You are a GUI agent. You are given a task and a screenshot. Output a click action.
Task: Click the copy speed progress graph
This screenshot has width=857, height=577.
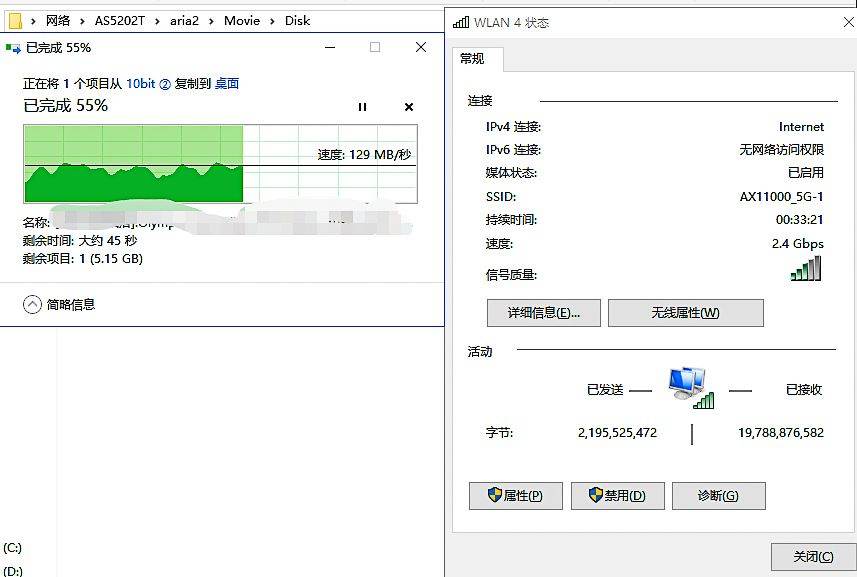point(221,164)
